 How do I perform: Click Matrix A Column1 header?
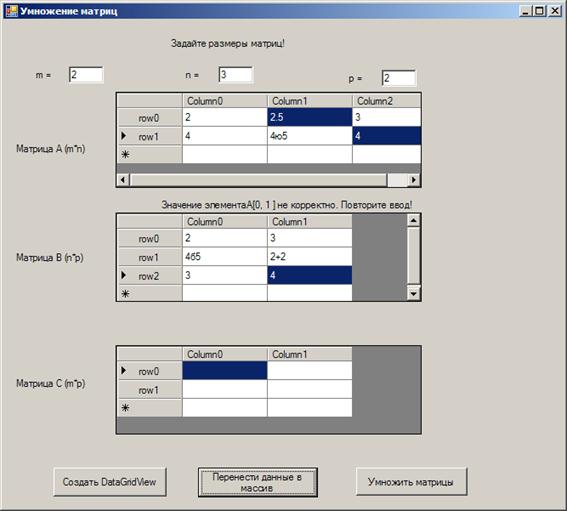click(310, 101)
